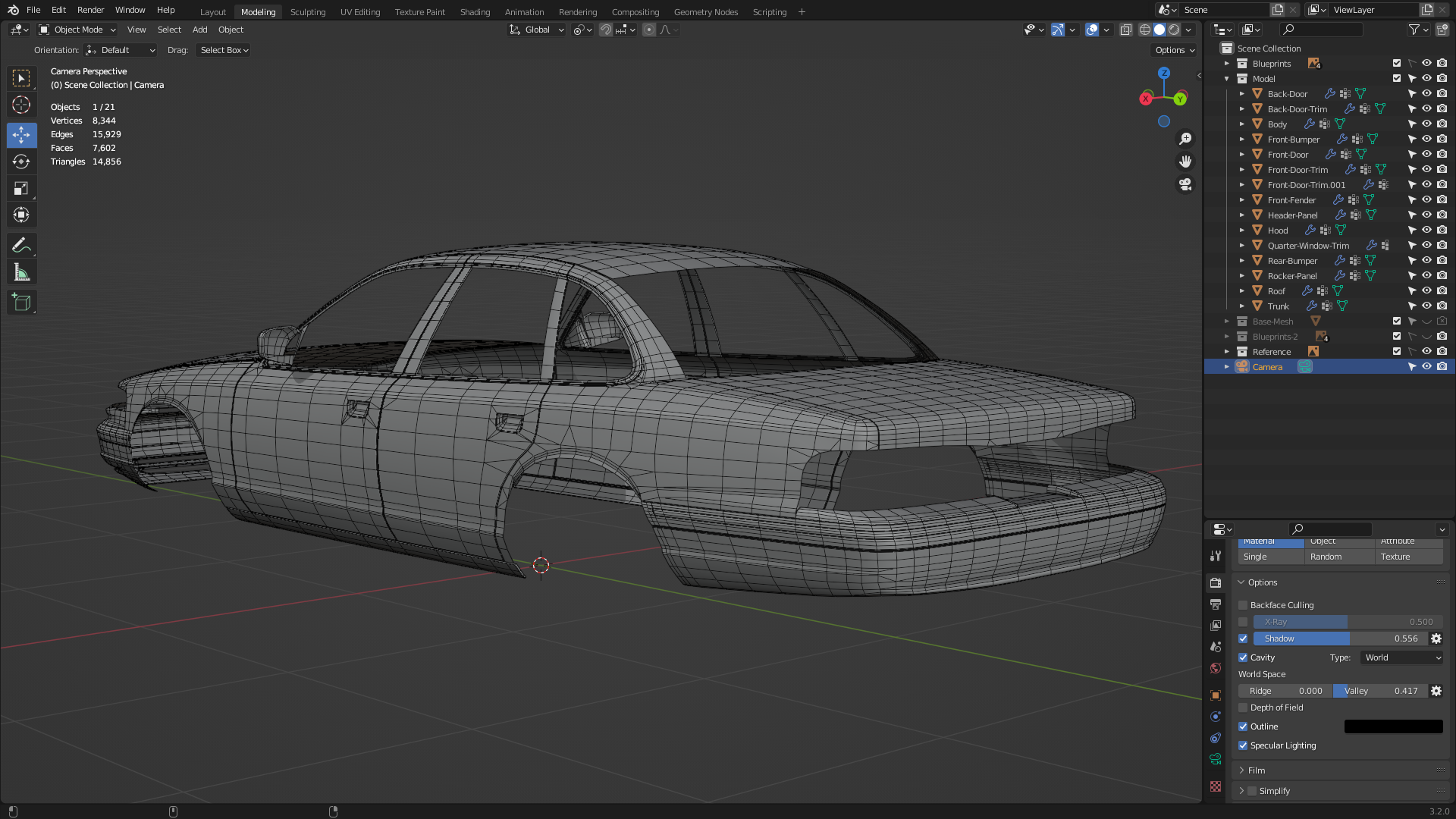This screenshot has height=819, width=1456.
Task: Toggle camera view icon in viewport
Action: [1185, 184]
